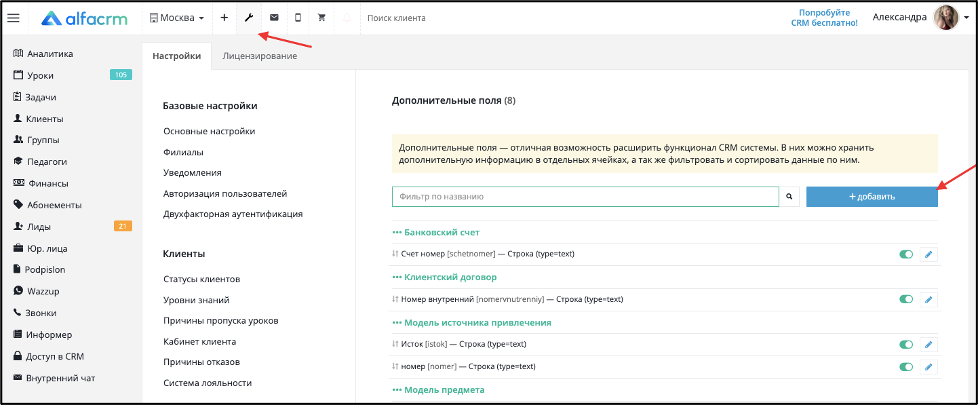Click the notifications bell icon

(x=347, y=18)
